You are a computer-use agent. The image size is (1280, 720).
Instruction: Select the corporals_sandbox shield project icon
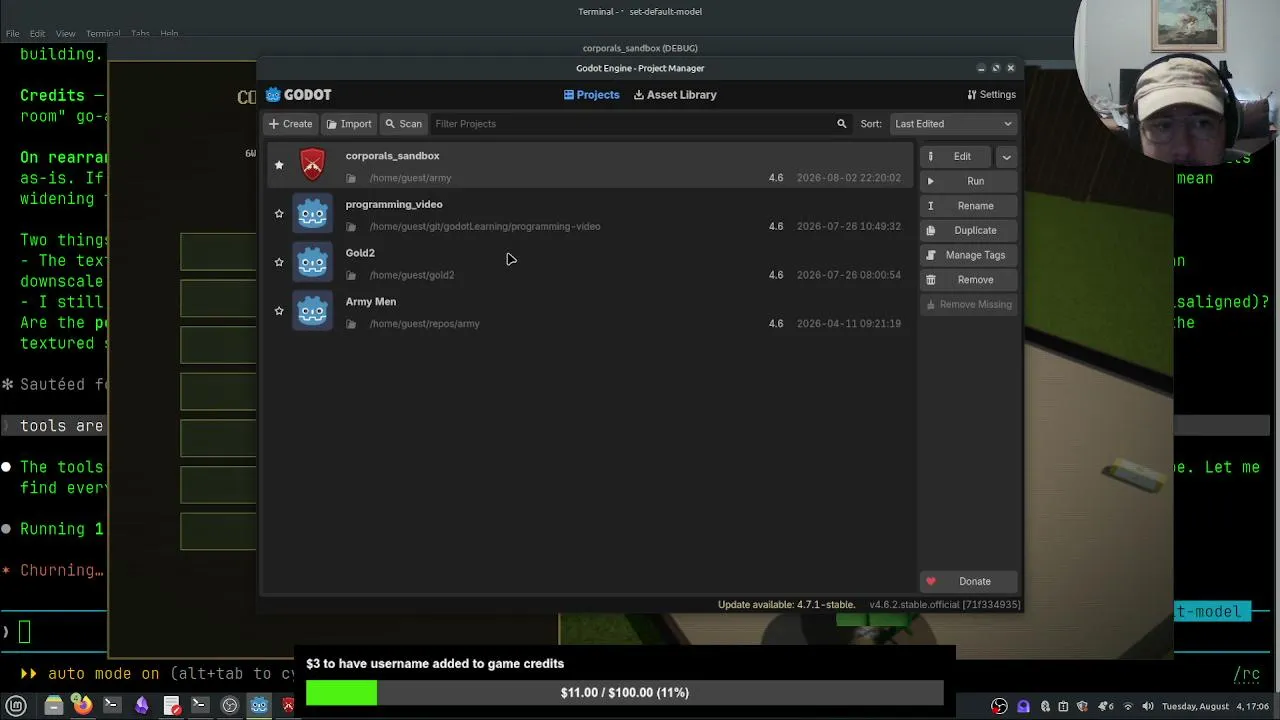tap(313, 164)
